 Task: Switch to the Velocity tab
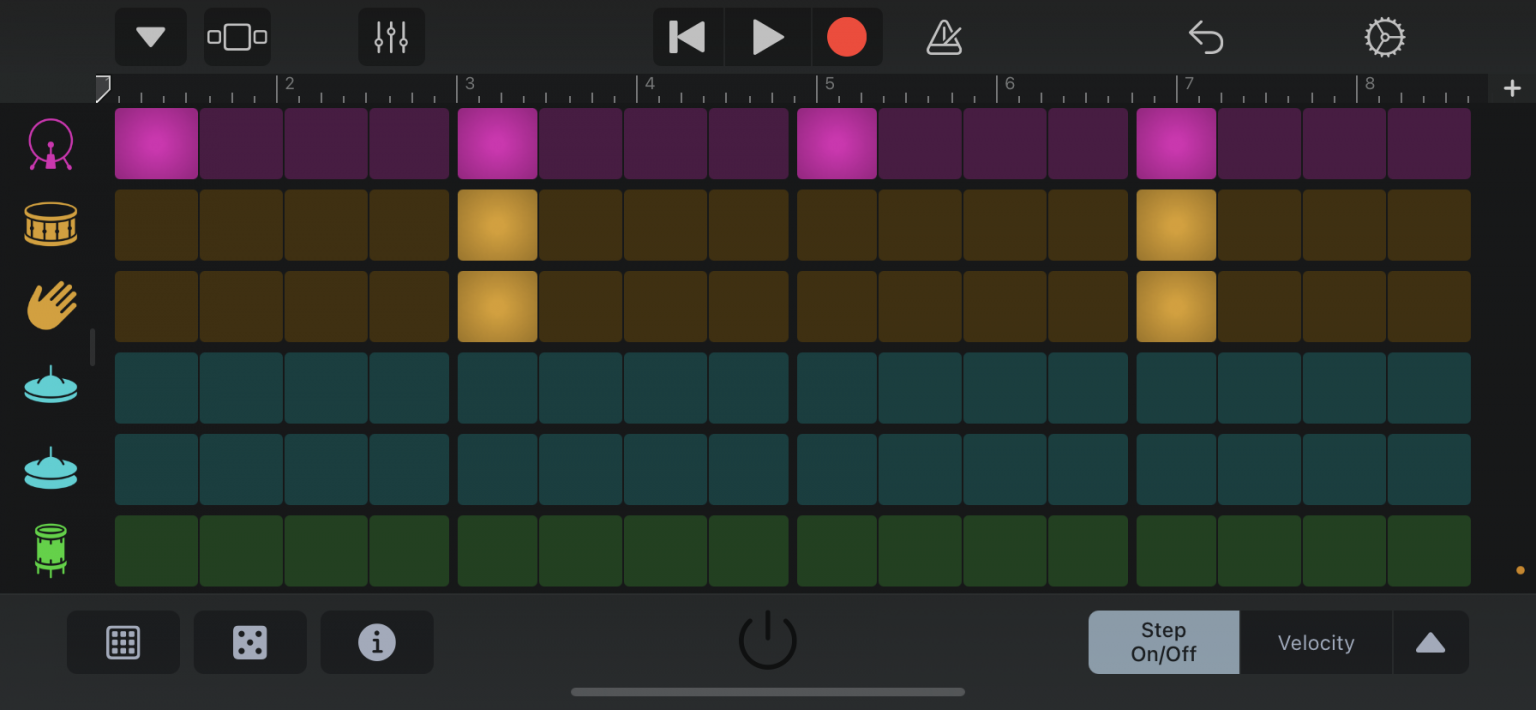(1315, 642)
